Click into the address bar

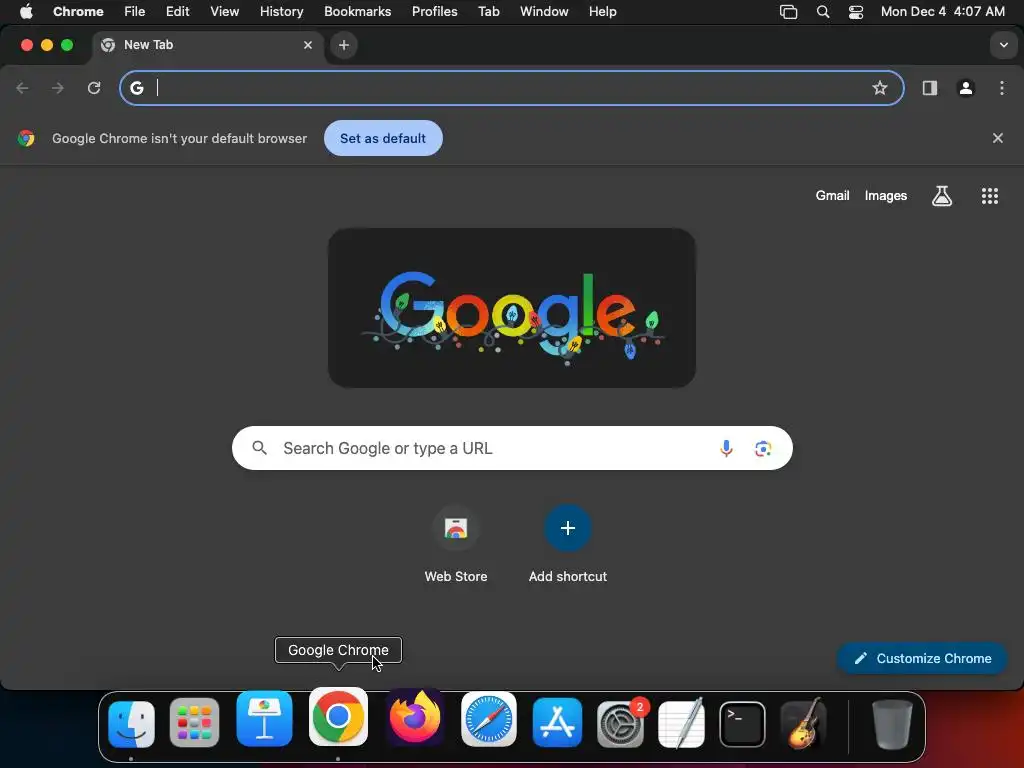tap(512, 88)
